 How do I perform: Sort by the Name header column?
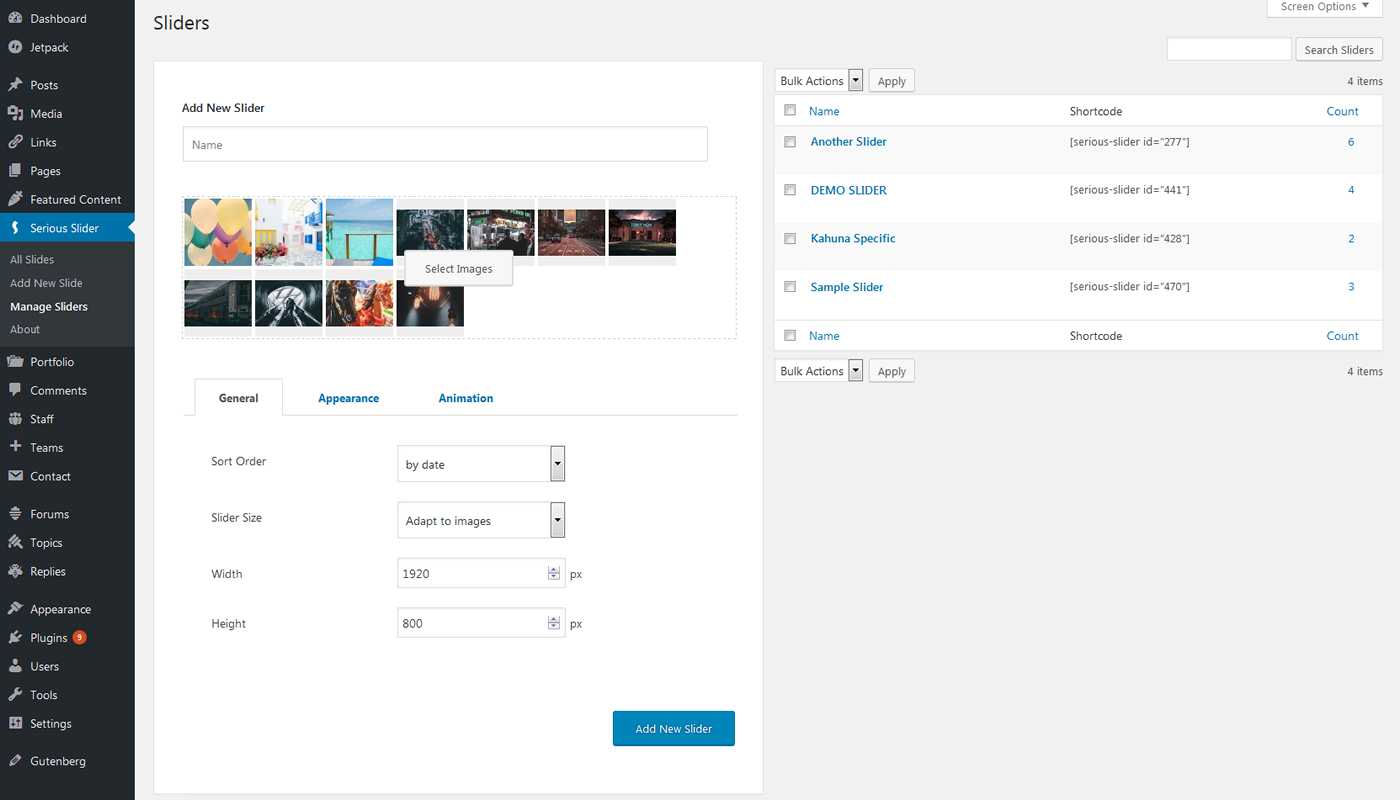coord(824,111)
